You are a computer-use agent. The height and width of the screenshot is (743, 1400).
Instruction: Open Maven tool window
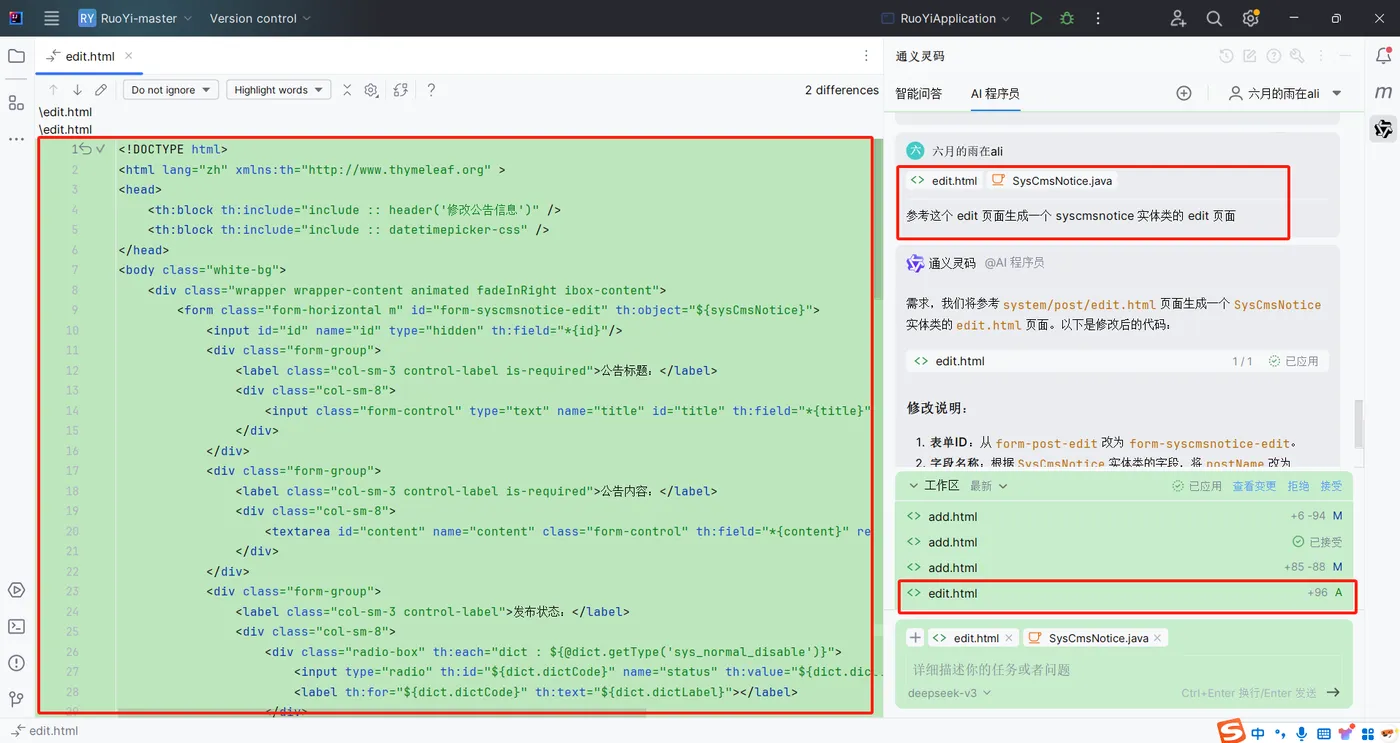click(1384, 92)
